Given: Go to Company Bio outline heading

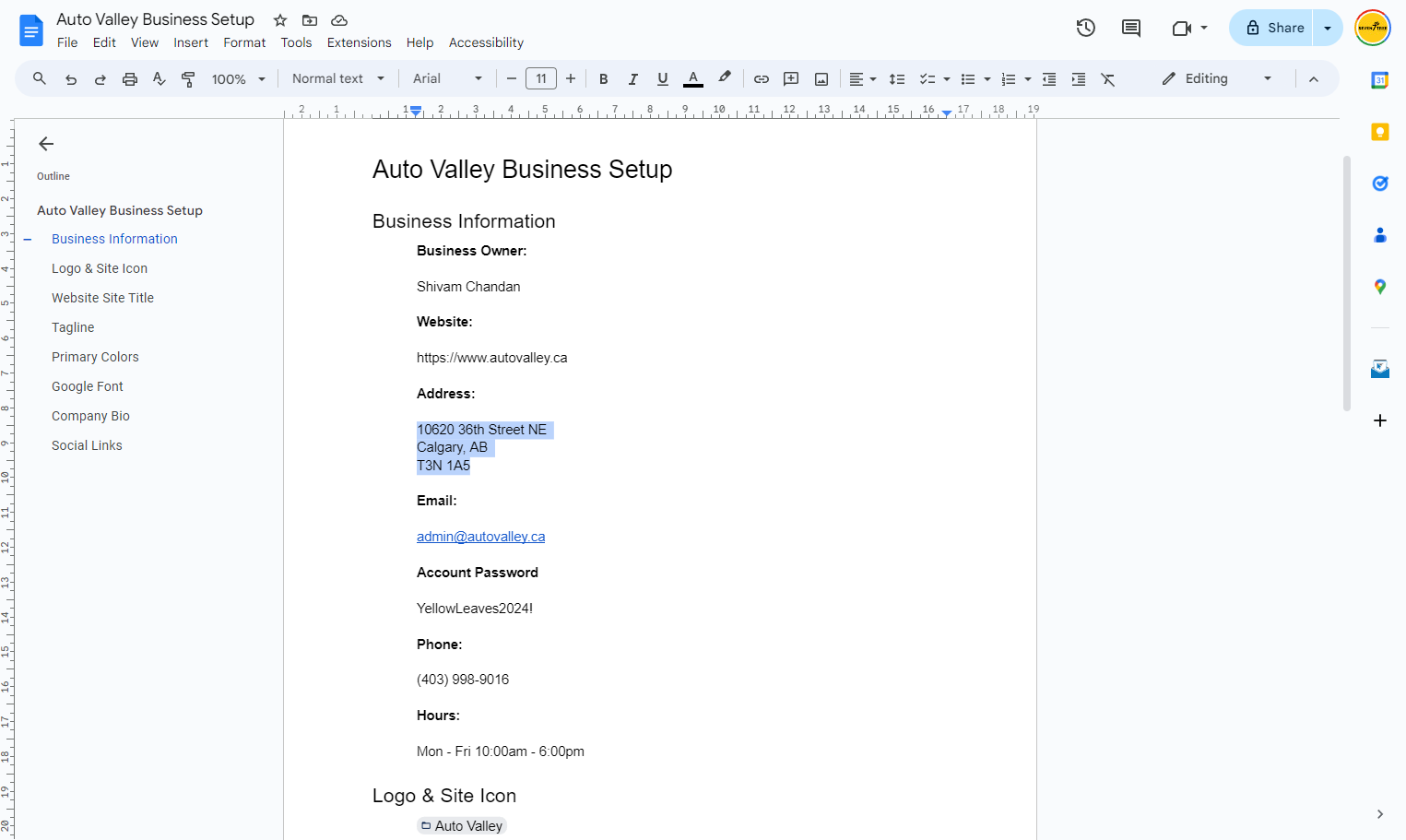Looking at the screenshot, I should (x=90, y=416).
